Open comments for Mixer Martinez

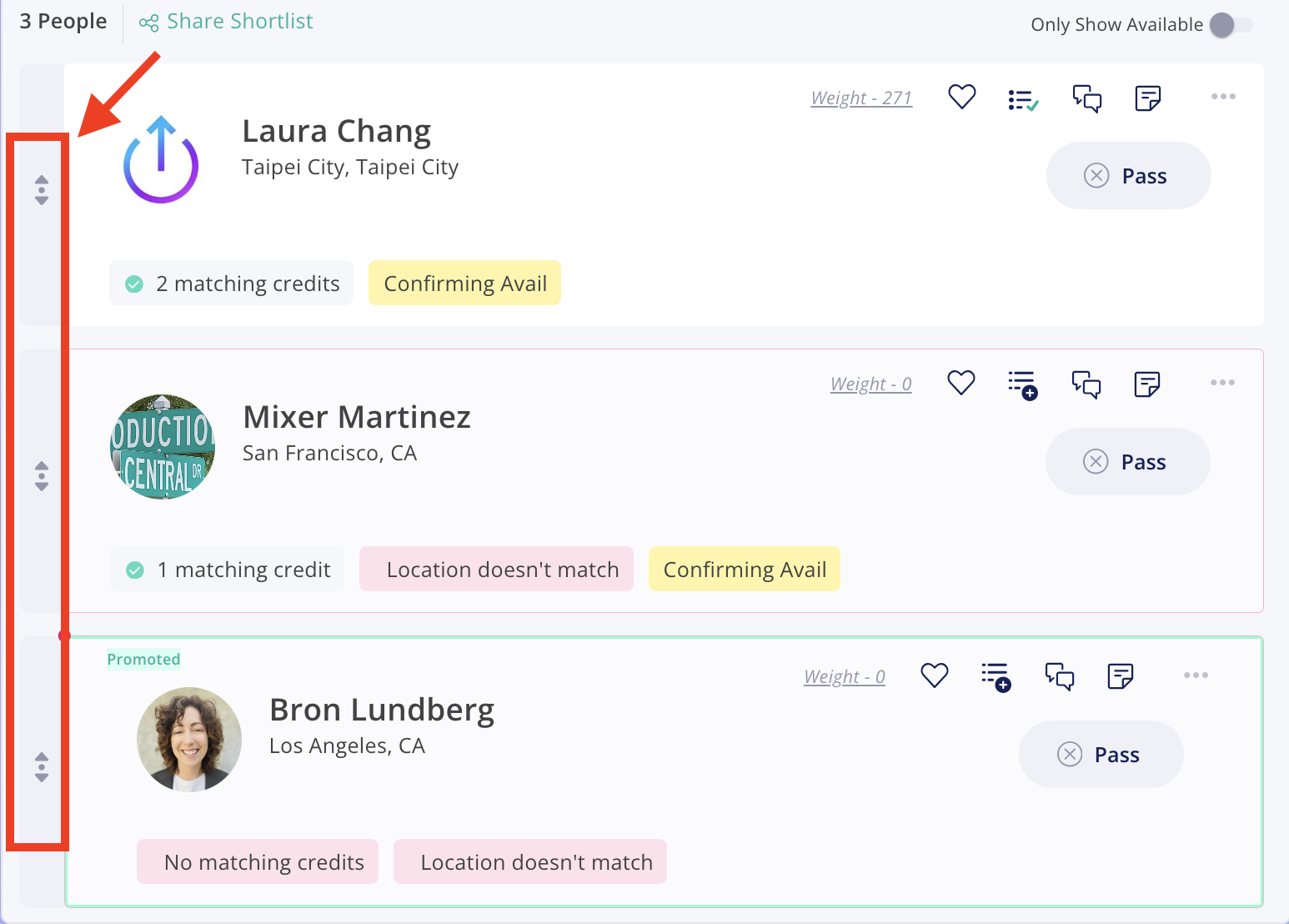pos(1086,384)
